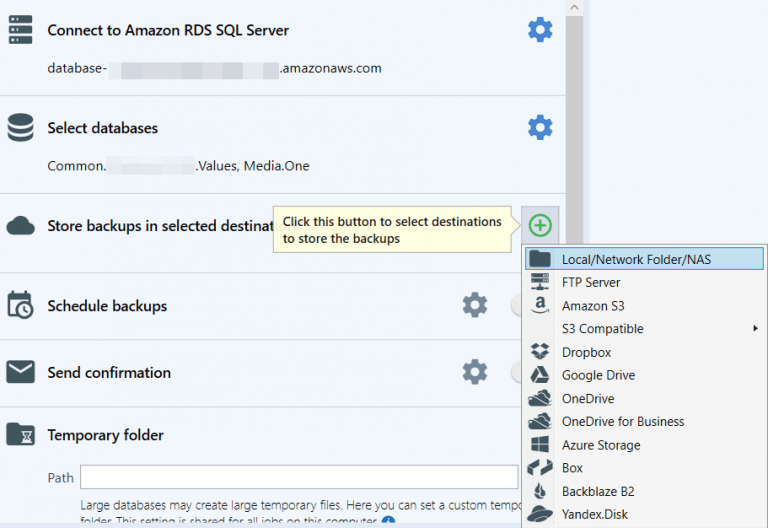768x528 pixels.
Task: Pick OneDrive for Business destination
Action: coord(623,422)
